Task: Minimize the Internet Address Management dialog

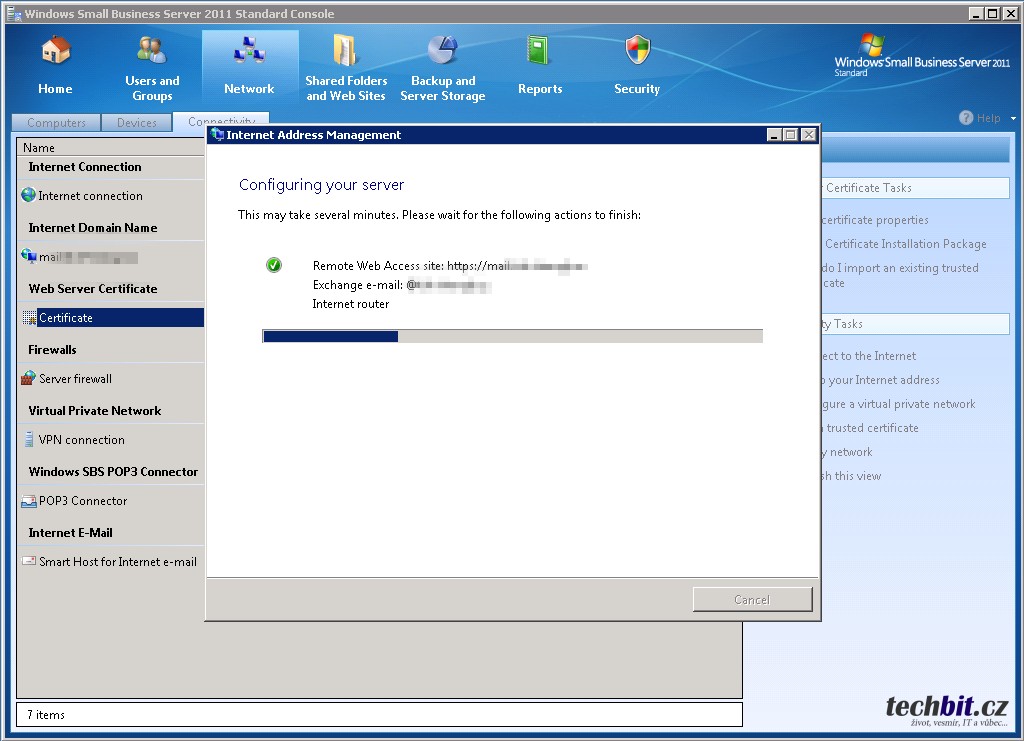Action: click(774, 135)
